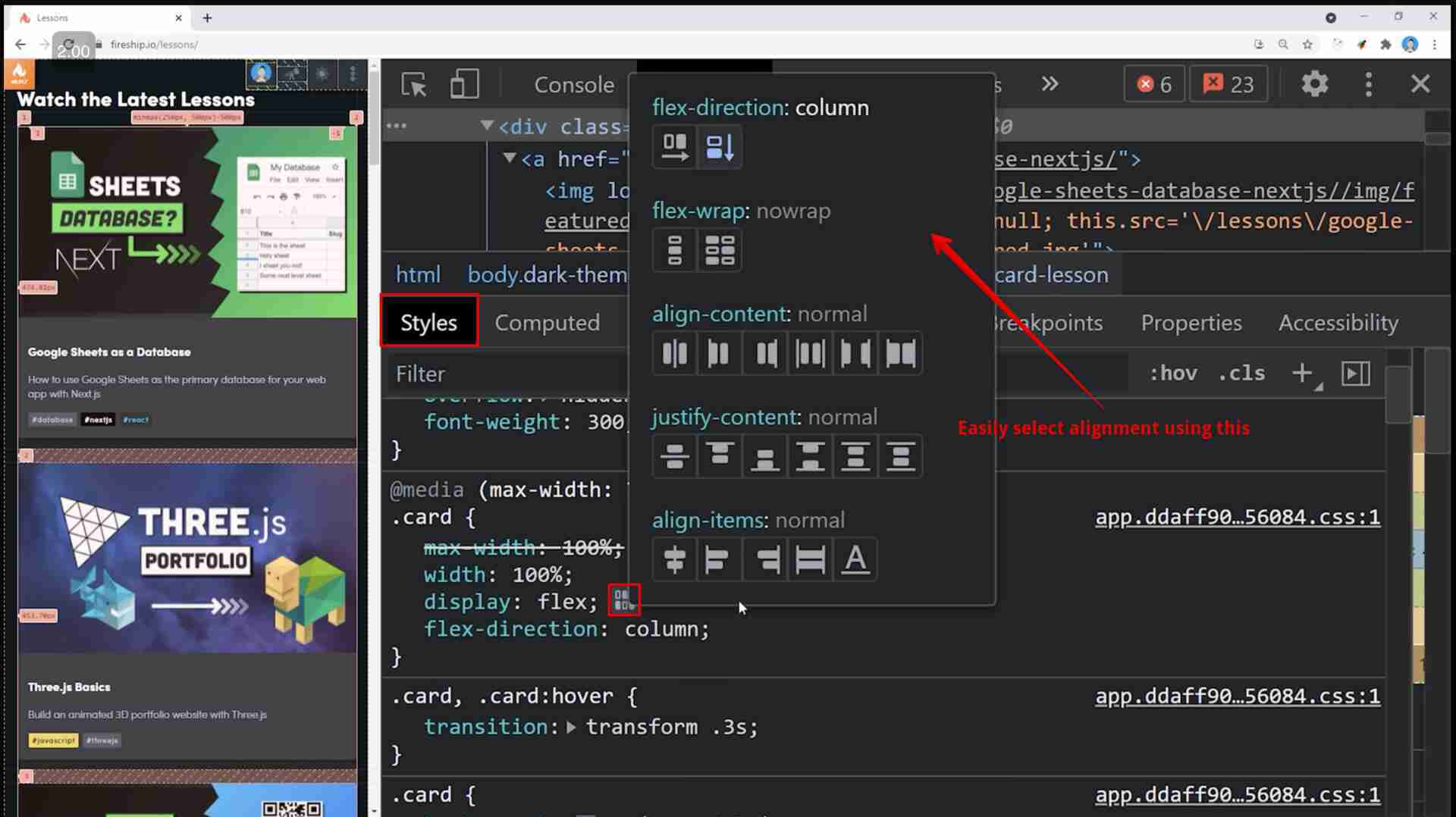Show more DevTools tabs via chevron

[x=1050, y=83]
